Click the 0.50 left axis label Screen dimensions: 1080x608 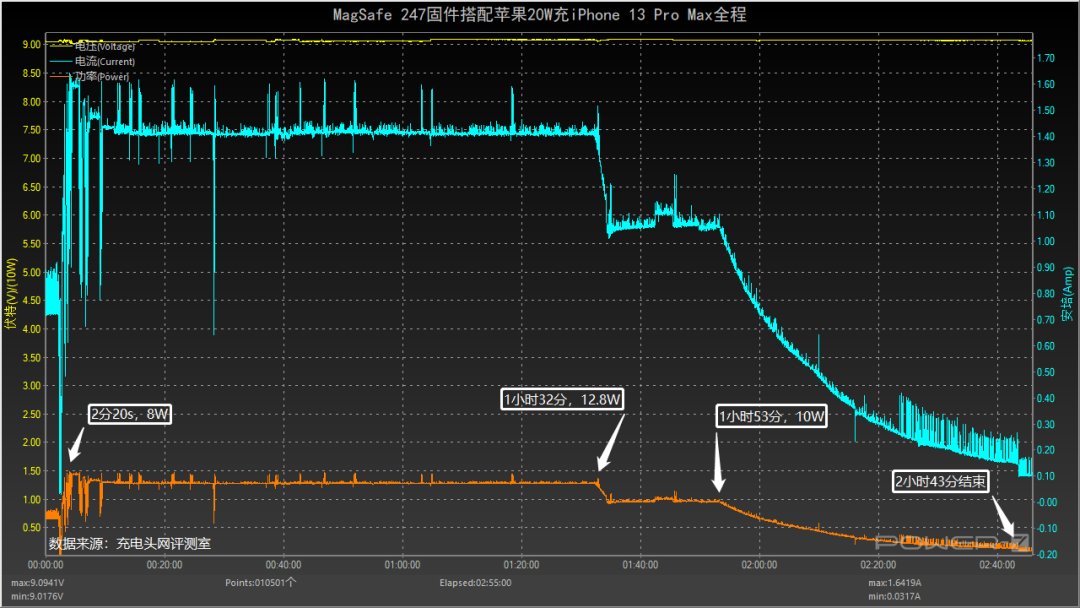32,527
